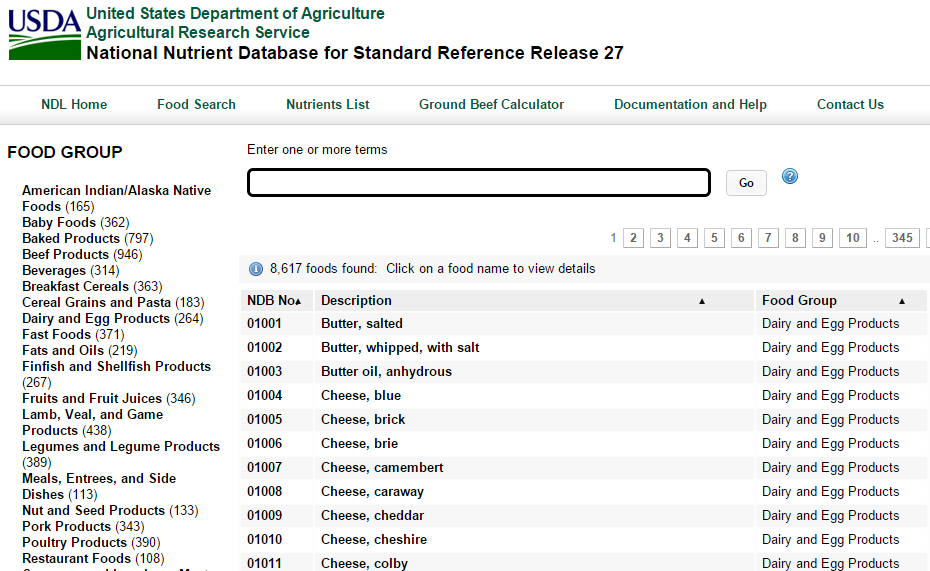Sort by the Description column arrow
This screenshot has width=930, height=571.
(x=701, y=301)
